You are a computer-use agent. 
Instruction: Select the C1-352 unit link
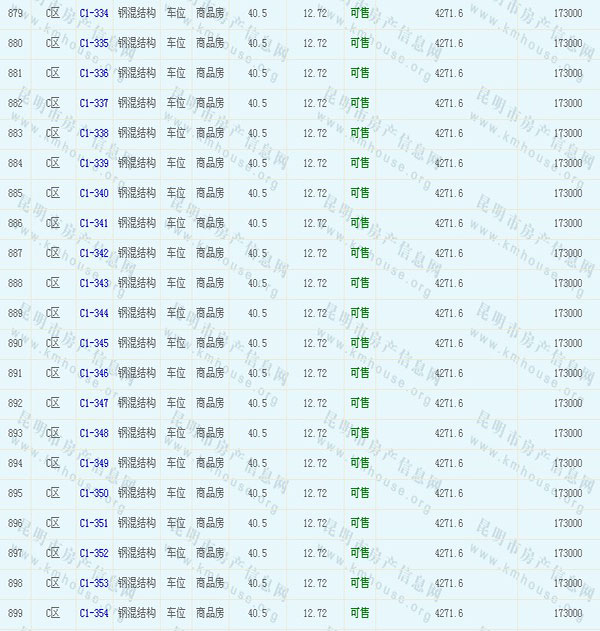pyautogui.click(x=94, y=553)
